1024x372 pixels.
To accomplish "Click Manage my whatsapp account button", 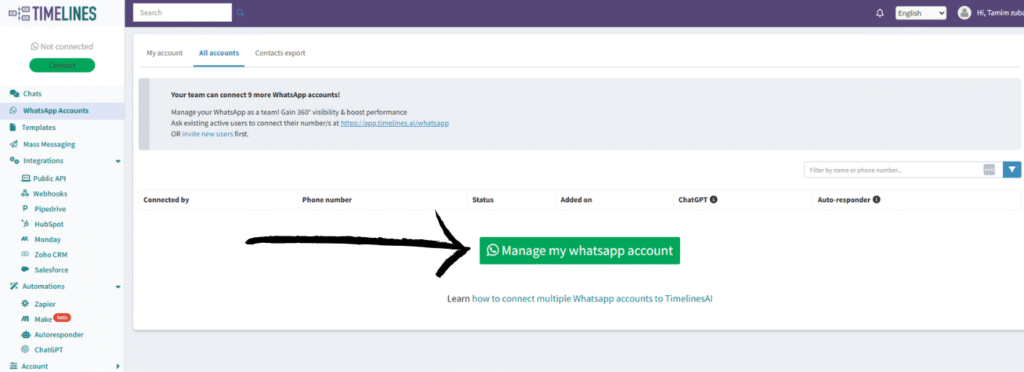I will click(579, 251).
